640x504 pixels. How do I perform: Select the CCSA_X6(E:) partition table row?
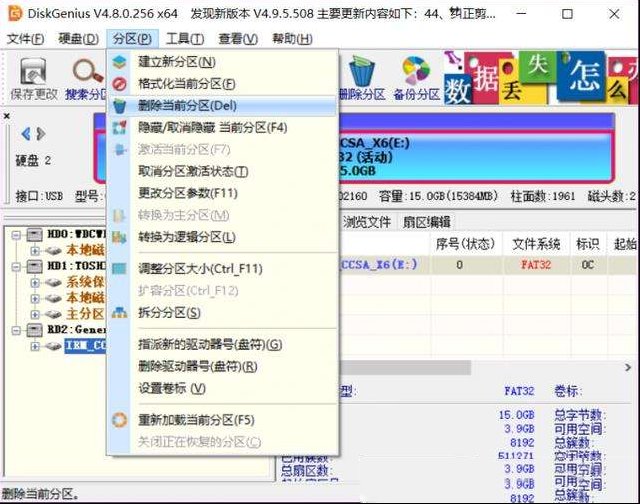click(x=489, y=265)
